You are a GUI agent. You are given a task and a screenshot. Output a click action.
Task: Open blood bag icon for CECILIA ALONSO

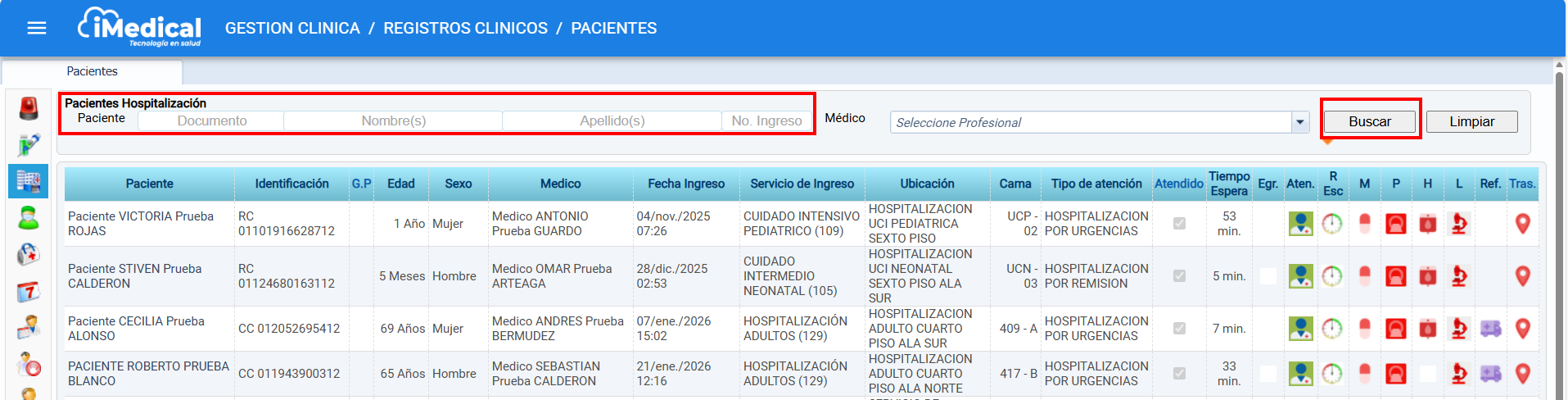[1428, 329]
